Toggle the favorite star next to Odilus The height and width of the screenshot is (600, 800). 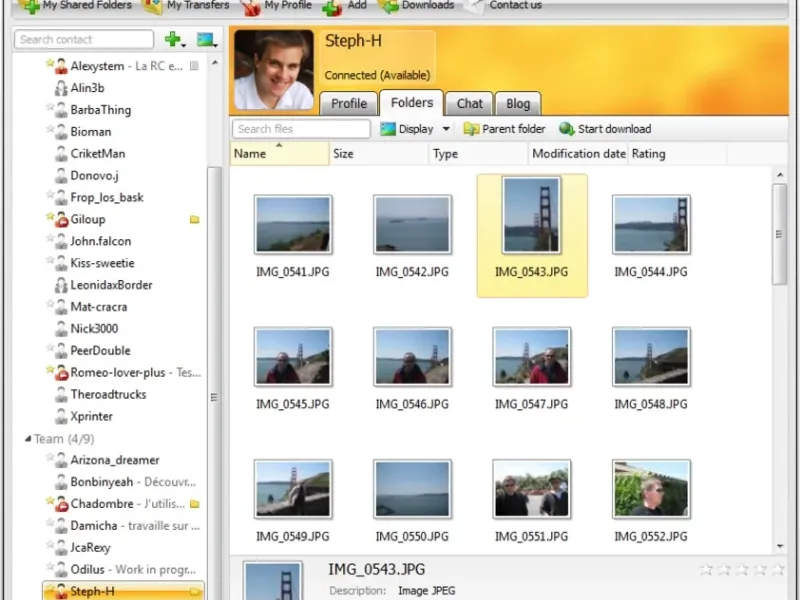click(50, 568)
